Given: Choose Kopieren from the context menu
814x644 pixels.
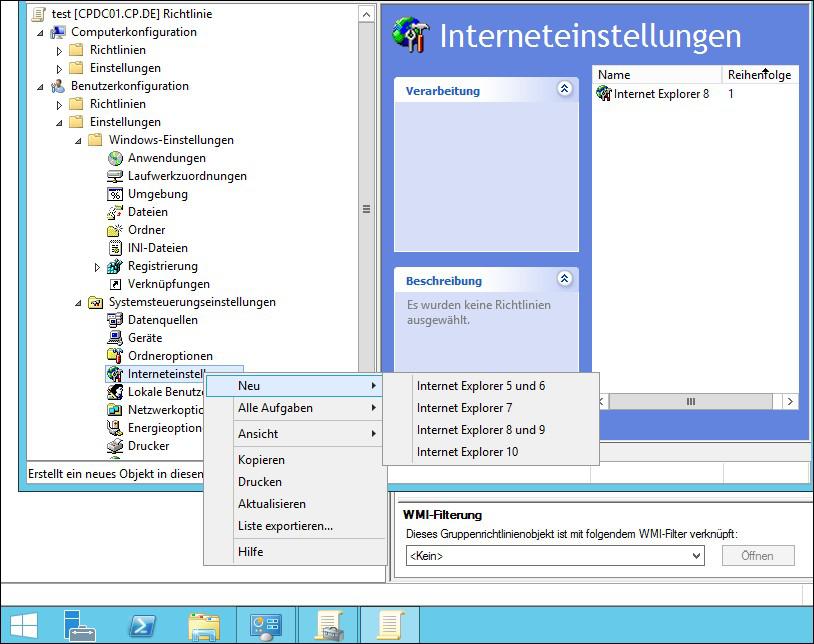Looking at the screenshot, I should (294, 460).
